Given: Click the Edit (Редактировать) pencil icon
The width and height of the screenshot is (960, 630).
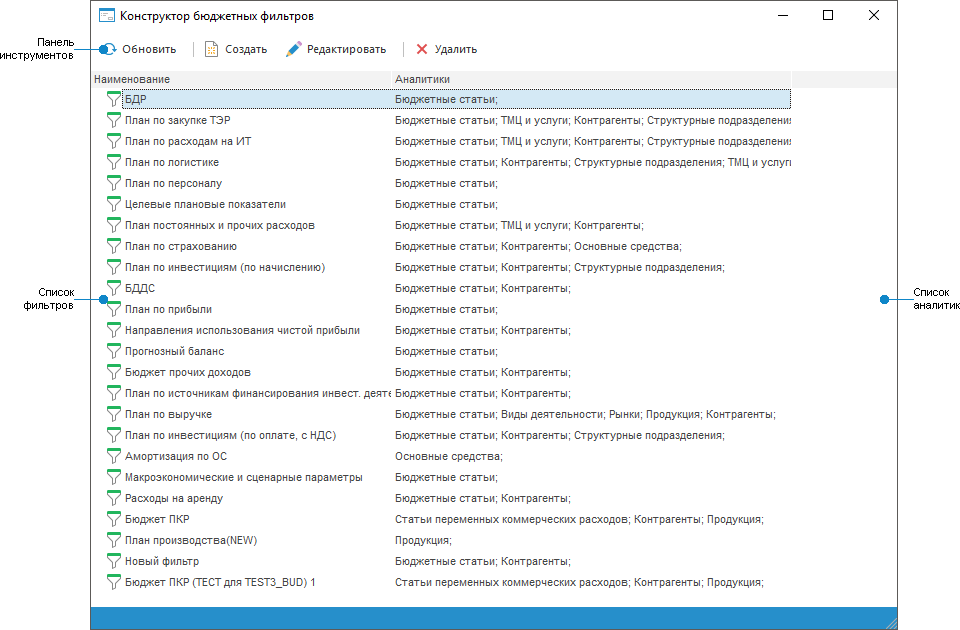Looking at the screenshot, I should pos(293,49).
